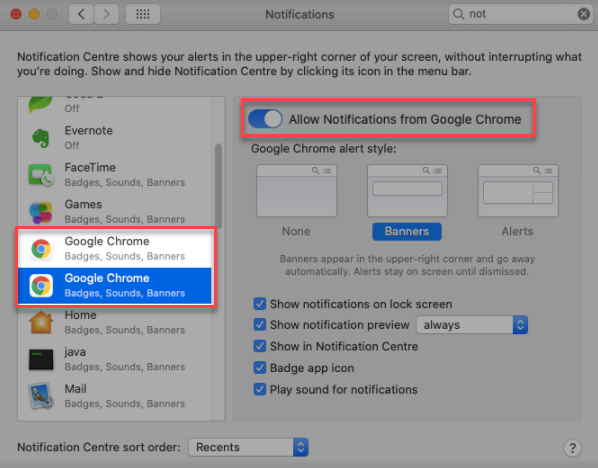Select Home in the app list
This screenshot has width=598, height=468.
pyautogui.click(x=114, y=323)
